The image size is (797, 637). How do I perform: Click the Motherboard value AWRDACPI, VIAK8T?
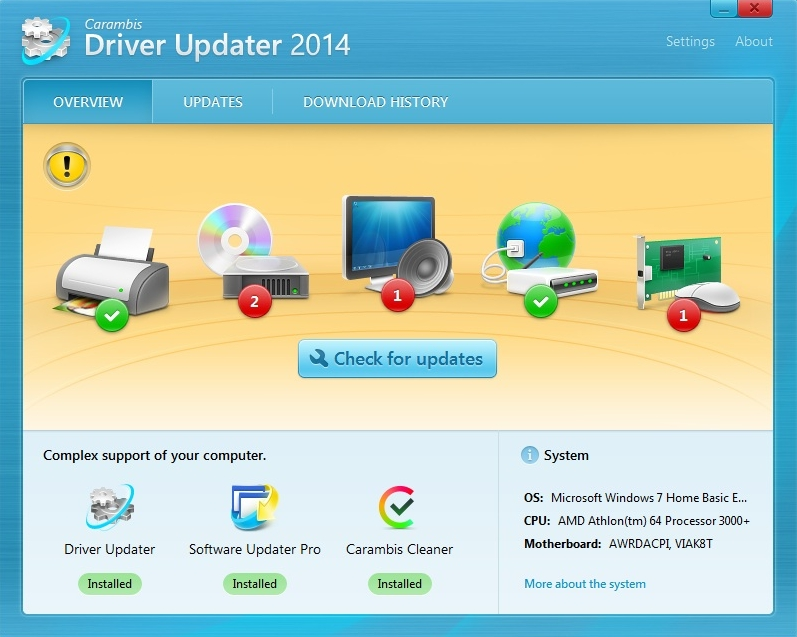pos(661,544)
